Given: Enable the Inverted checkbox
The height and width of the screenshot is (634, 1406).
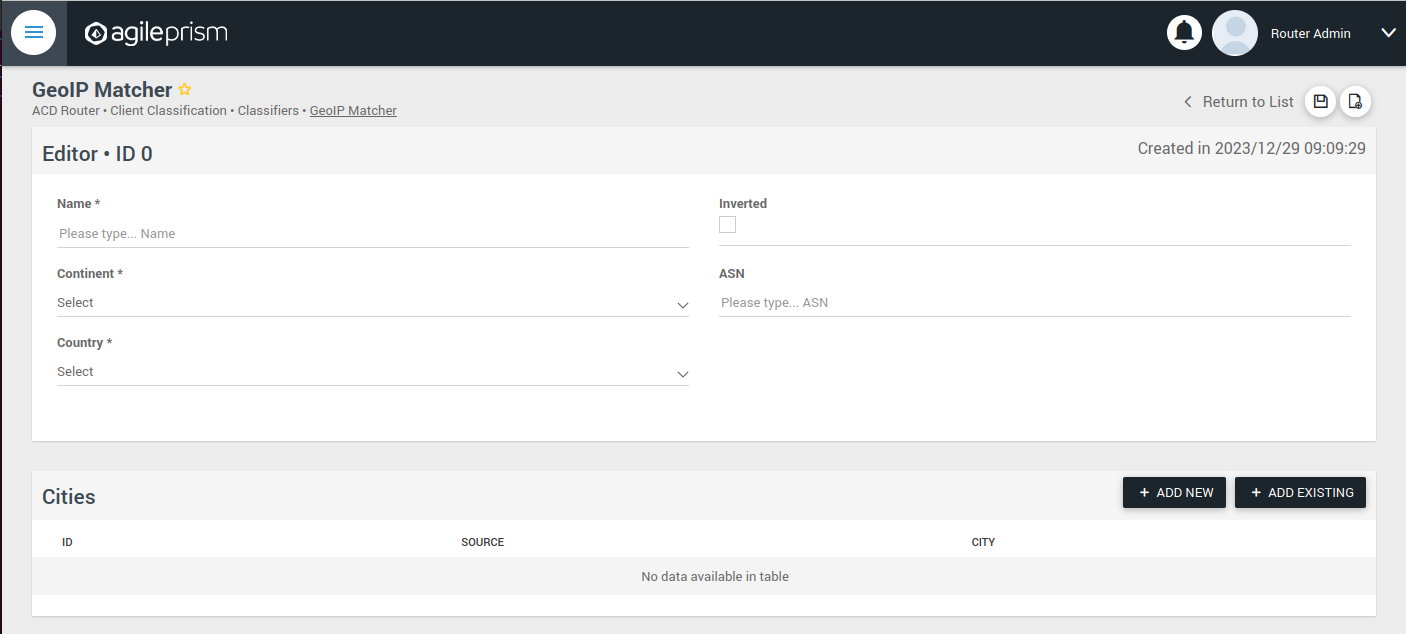Looking at the screenshot, I should tap(727, 224).
